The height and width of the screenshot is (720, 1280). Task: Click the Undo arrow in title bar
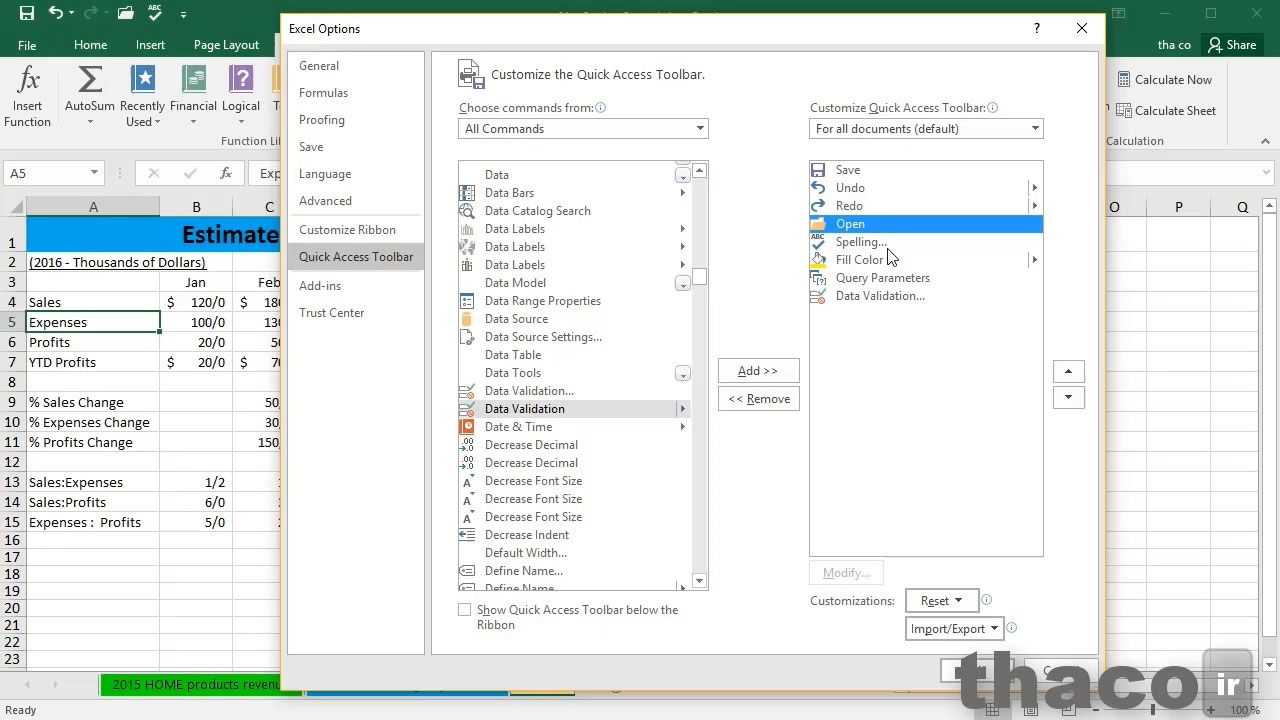coord(56,14)
